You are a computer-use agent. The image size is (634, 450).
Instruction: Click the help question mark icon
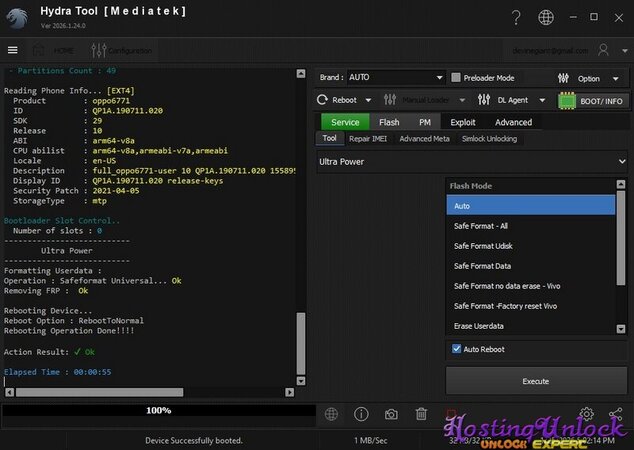coord(516,18)
